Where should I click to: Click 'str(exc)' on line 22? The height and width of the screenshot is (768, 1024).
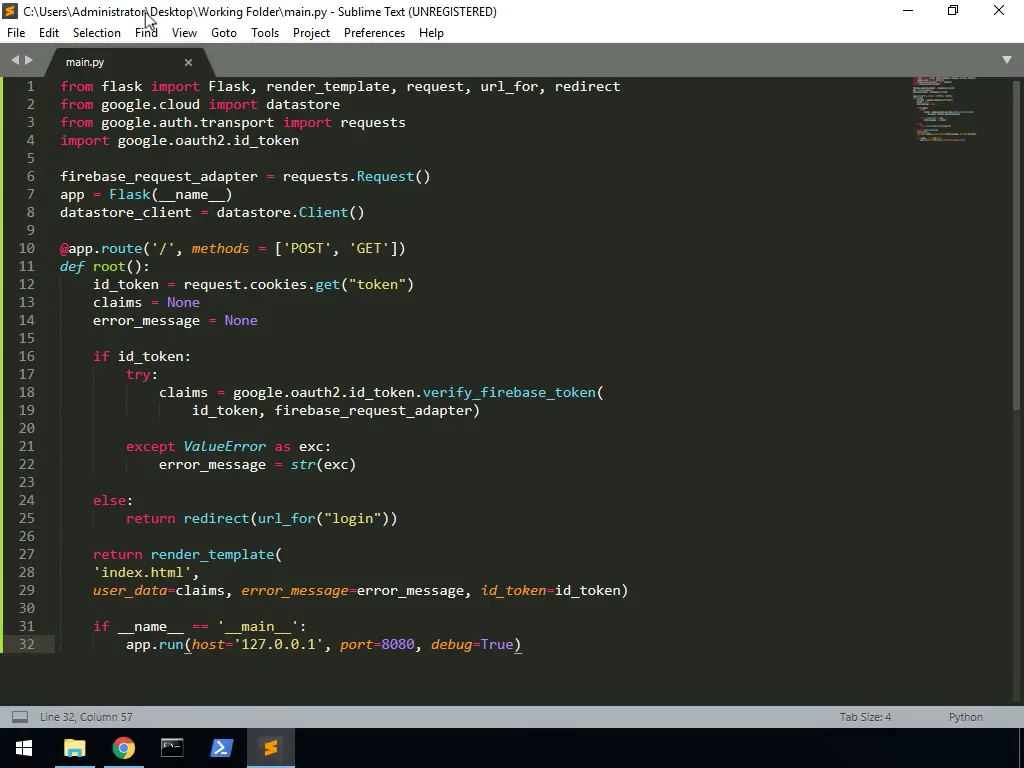[x=323, y=464]
